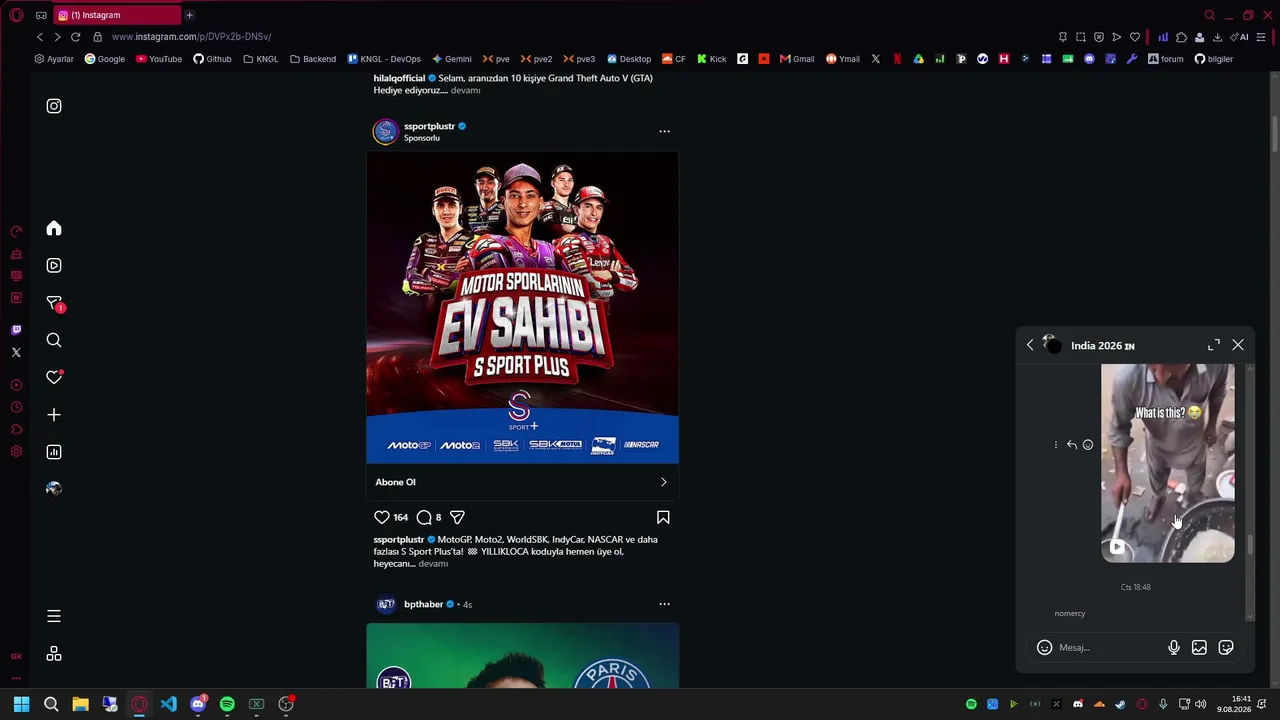This screenshot has width=1280, height=720.
Task: React with emoji to the shared reel
Action: [x=1088, y=445]
